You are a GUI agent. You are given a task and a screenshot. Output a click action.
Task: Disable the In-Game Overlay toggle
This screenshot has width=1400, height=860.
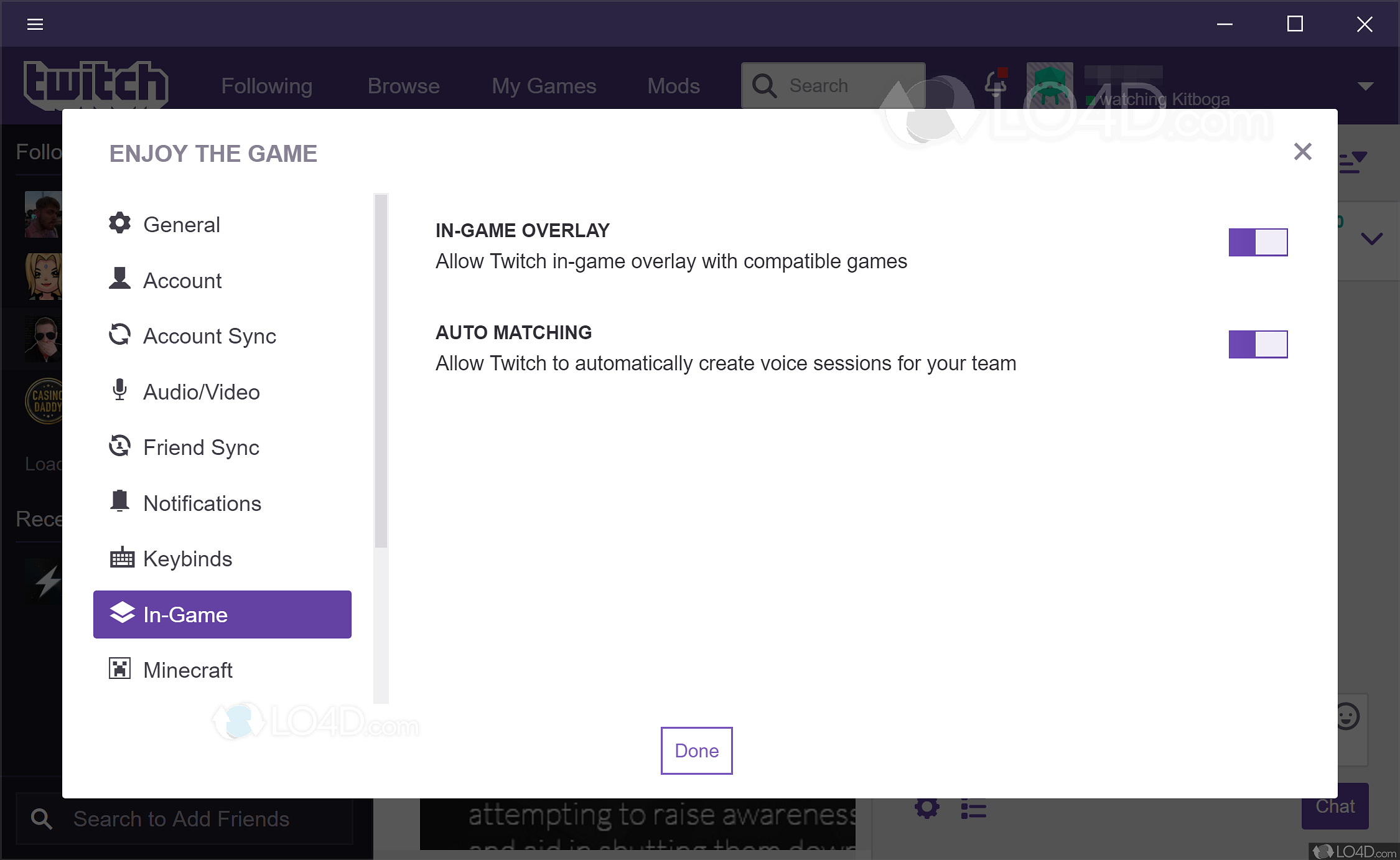point(1258,242)
